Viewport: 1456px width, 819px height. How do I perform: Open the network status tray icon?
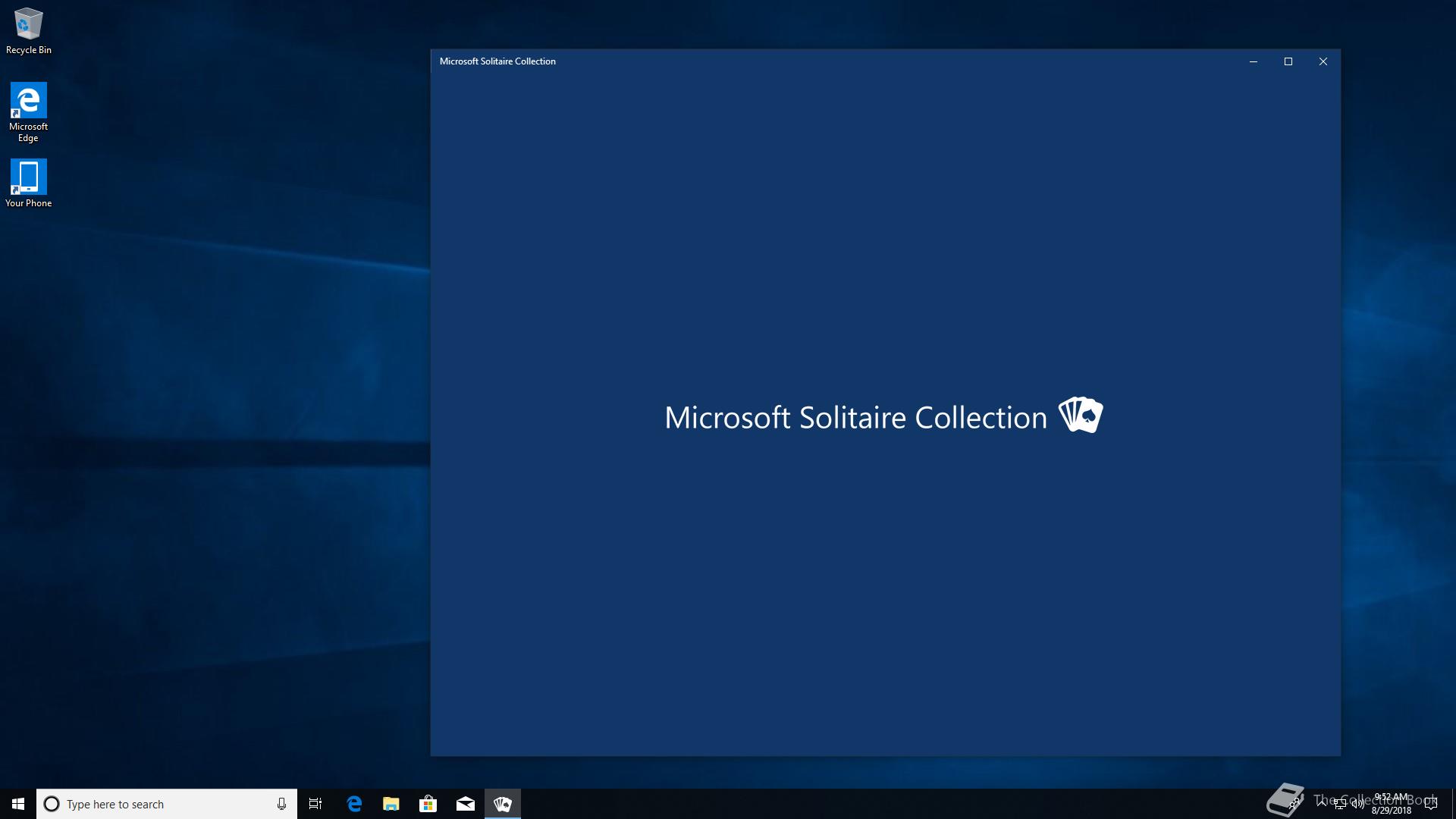[1340, 804]
